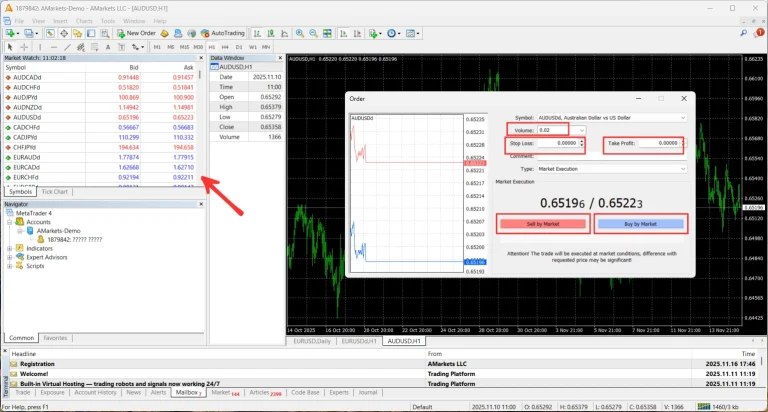This screenshot has width=768, height=412.
Task: Select the Horizontal Line drawing tool
Action: (x=53, y=47)
